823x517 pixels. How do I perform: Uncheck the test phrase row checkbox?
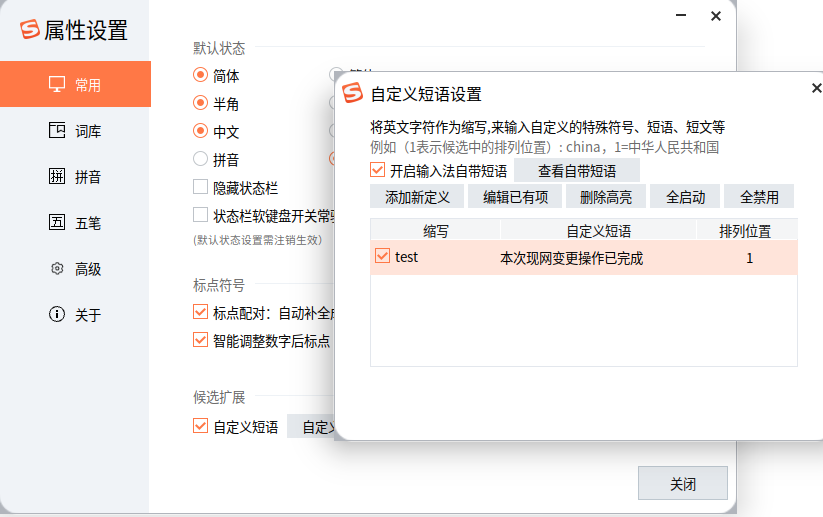(383, 256)
